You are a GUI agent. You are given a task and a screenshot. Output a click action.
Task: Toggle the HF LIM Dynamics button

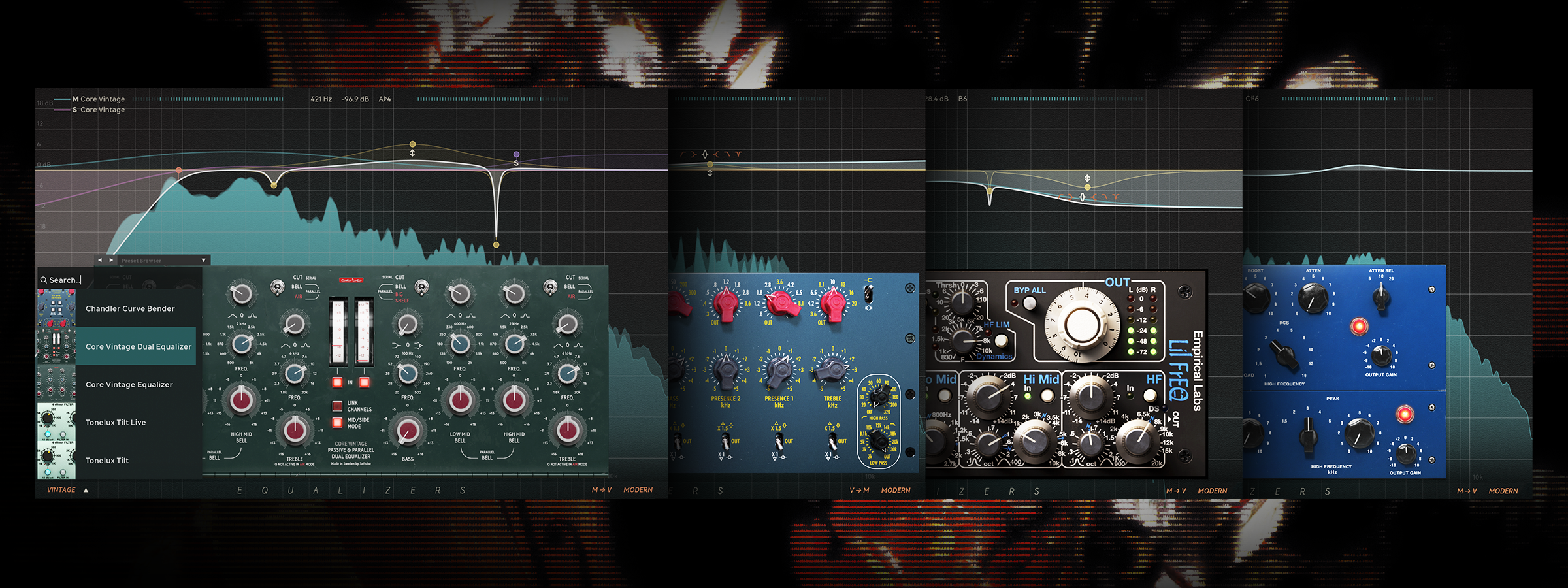pyautogui.click(x=1000, y=340)
